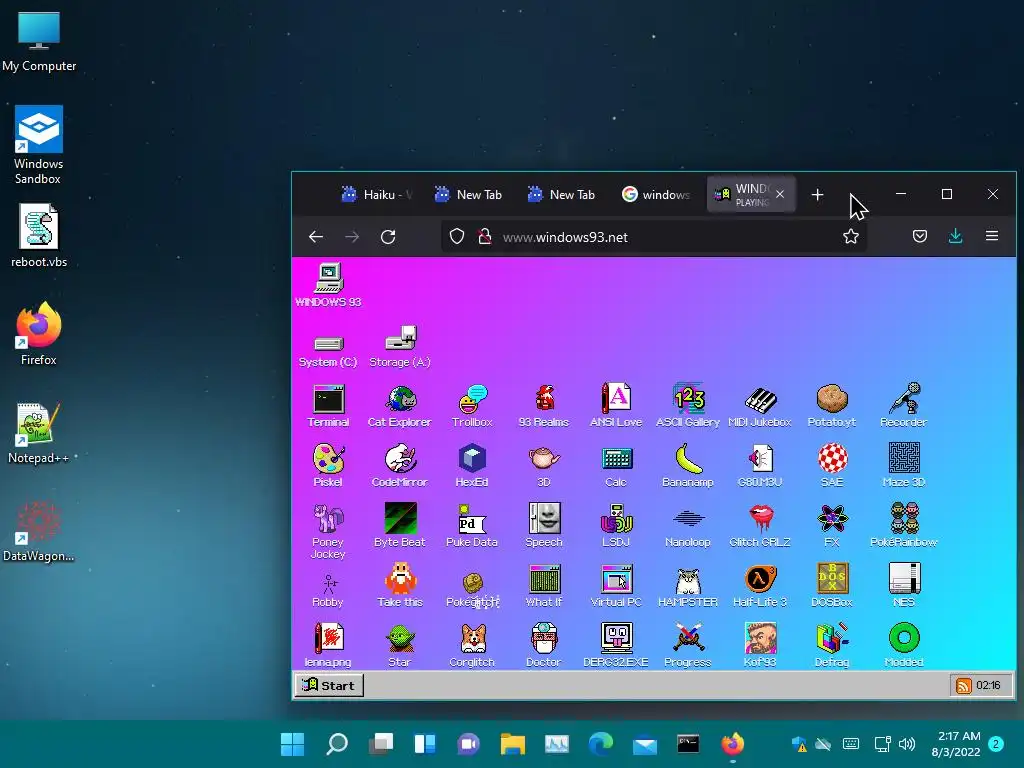This screenshot has height=768, width=1024.
Task: Close the Windows 93 playing tab
Action: (x=780, y=194)
